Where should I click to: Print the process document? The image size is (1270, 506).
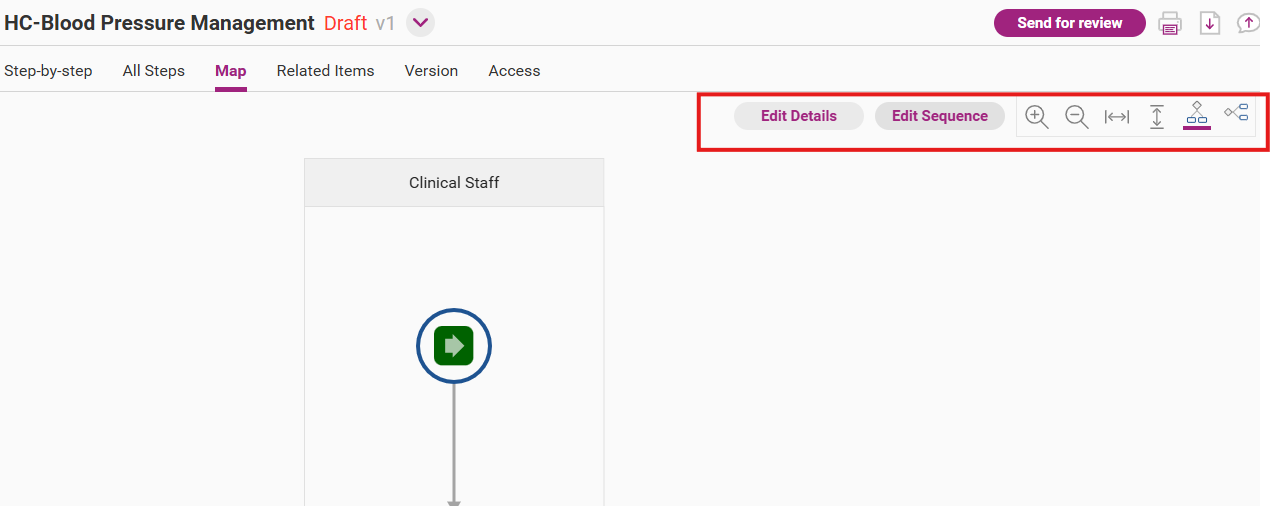[1169, 24]
